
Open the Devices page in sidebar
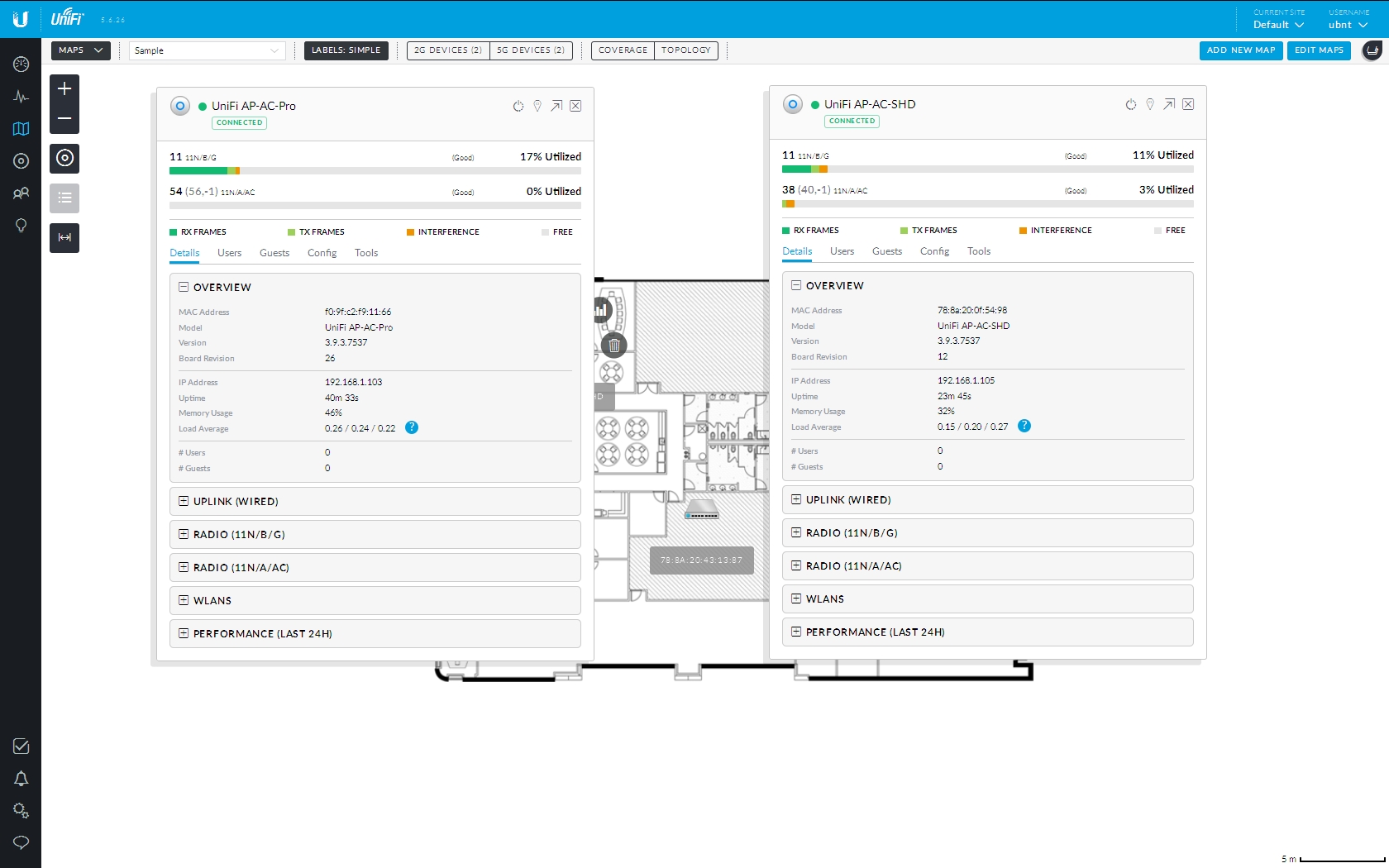(21, 161)
